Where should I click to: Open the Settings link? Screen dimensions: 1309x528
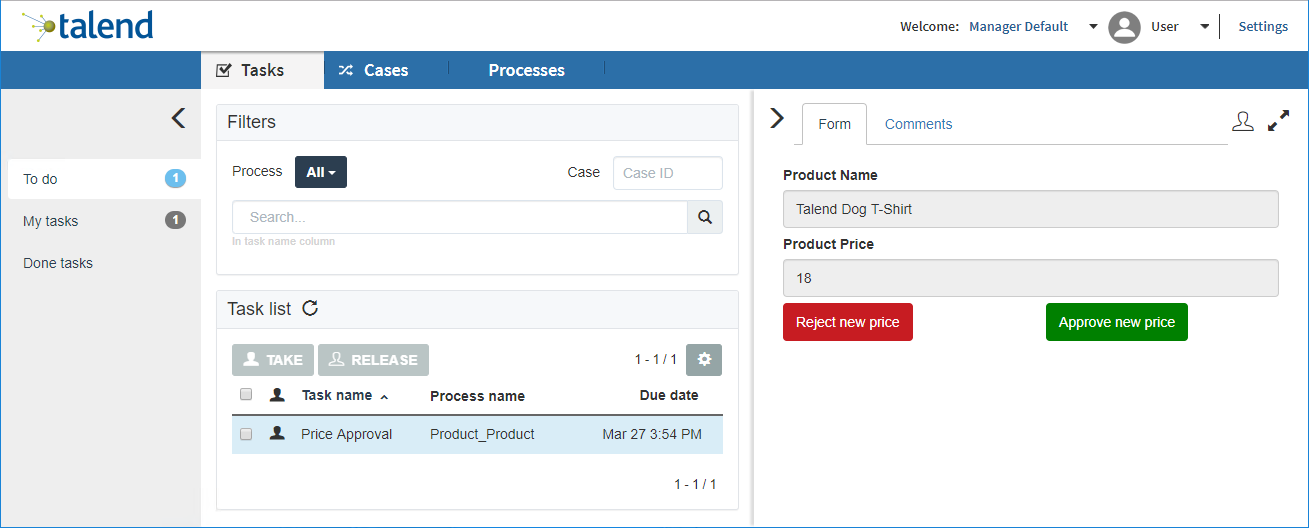pyautogui.click(x=1263, y=27)
